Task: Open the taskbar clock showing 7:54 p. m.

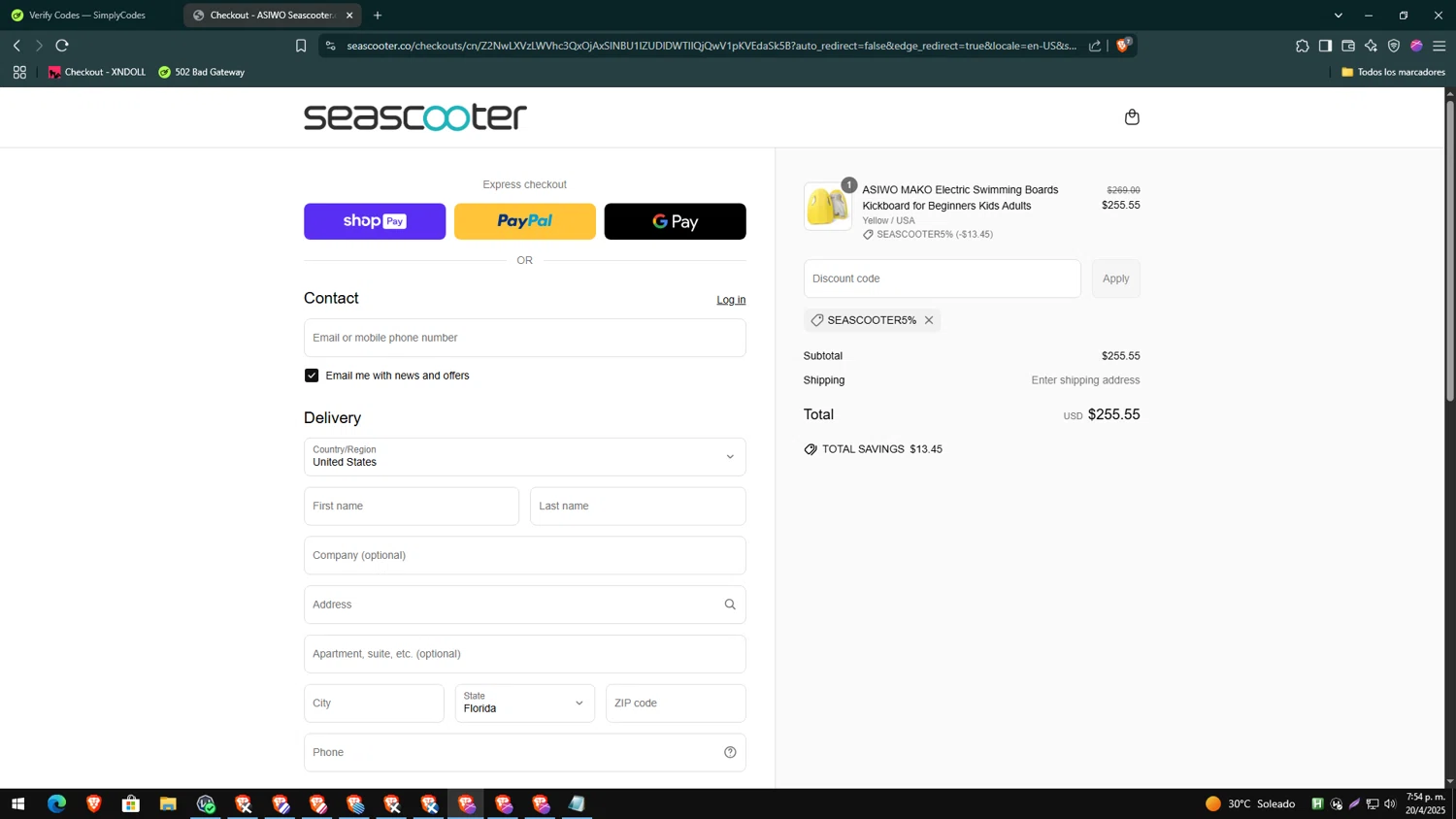Action: click(1426, 803)
